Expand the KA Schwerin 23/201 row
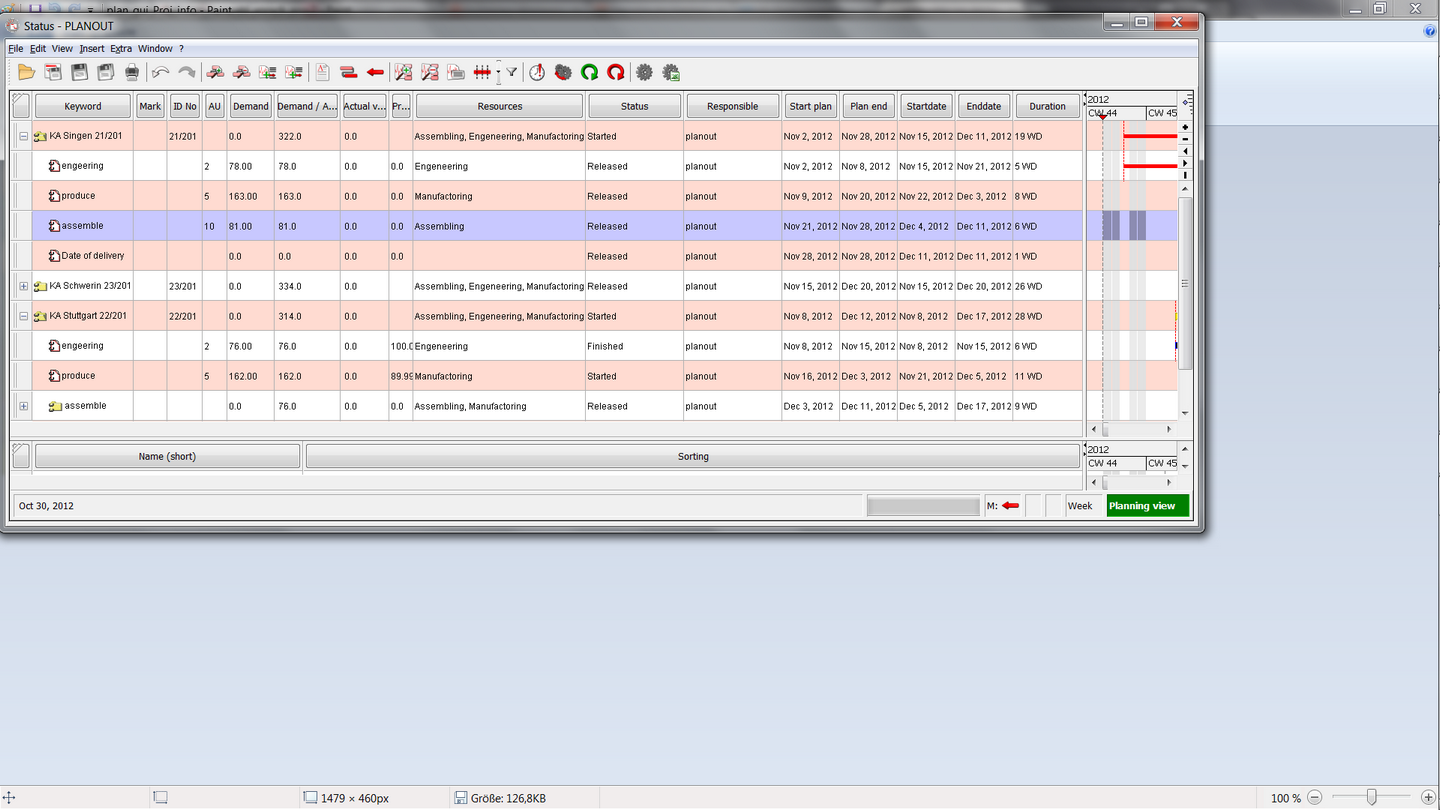Image resolution: width=1440 pixels, height=810 pixels. (24, 286)
